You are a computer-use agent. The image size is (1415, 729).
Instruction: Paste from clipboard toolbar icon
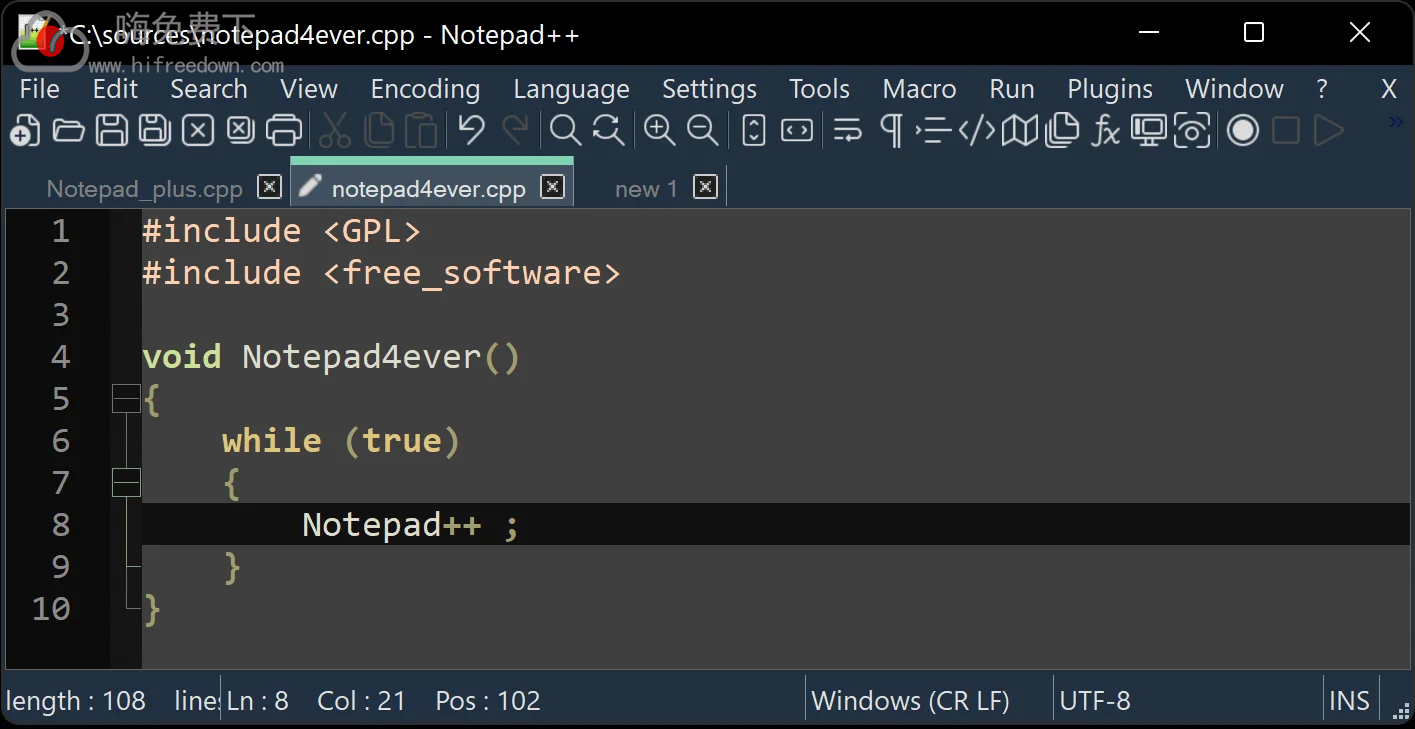tap(421, 130)
